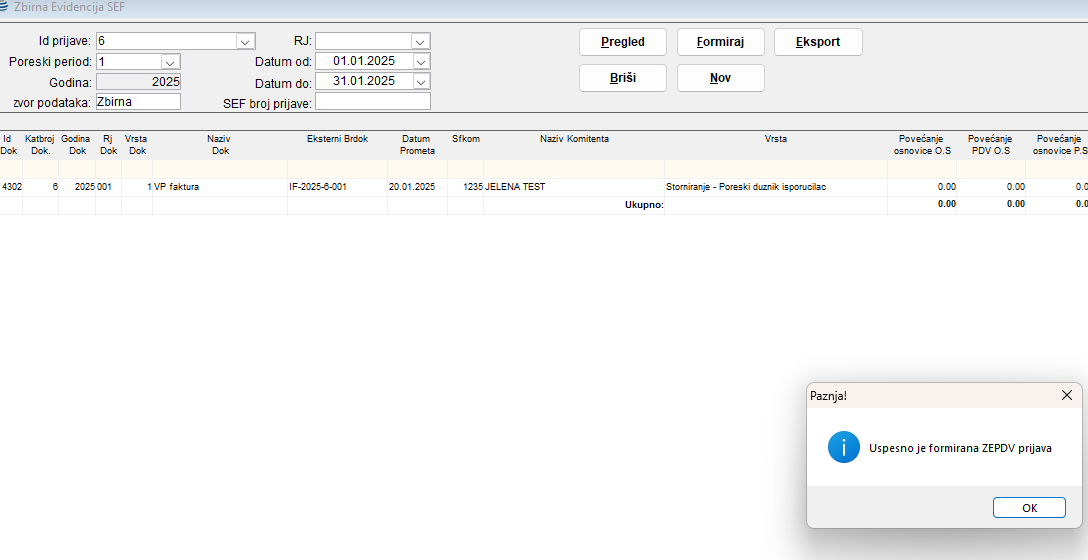Click the blue info icon in the dialog
Image resolution: width=1088 pixels, height=560 pixels.
coord(843,447)
